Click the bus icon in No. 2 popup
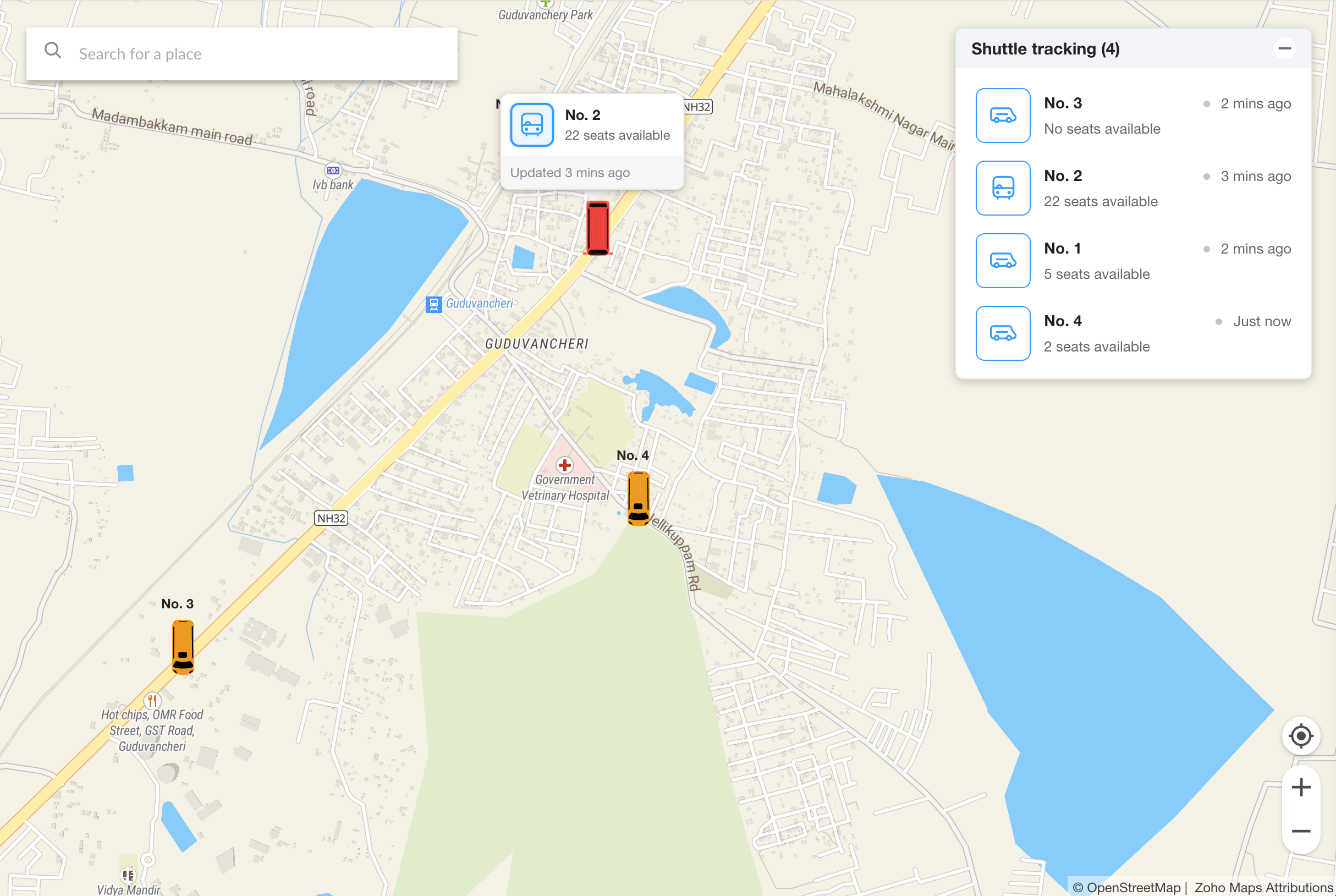Screen dimensions: 1336x896 (531, 124)
